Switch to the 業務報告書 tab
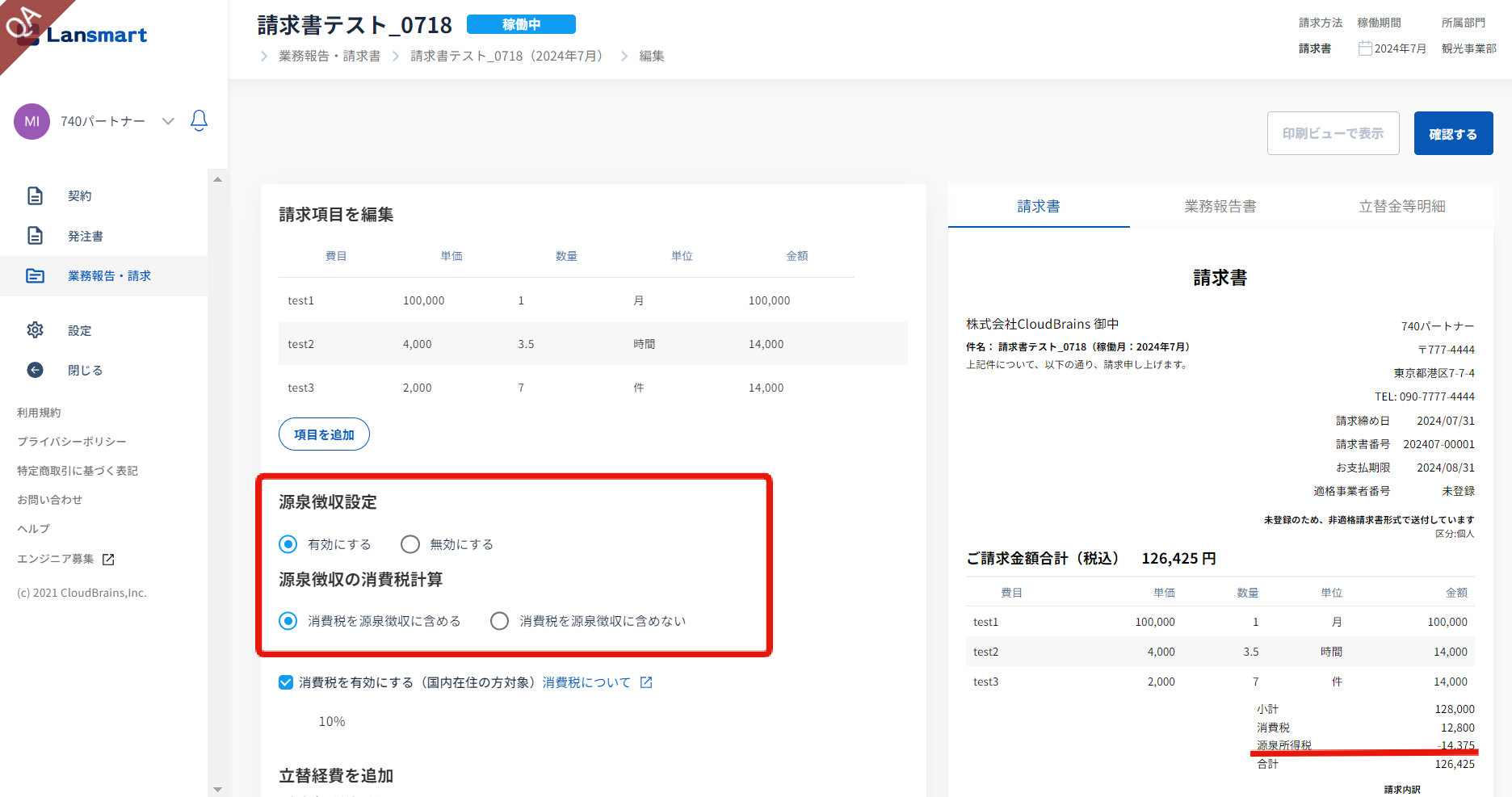 point(1220,207)
